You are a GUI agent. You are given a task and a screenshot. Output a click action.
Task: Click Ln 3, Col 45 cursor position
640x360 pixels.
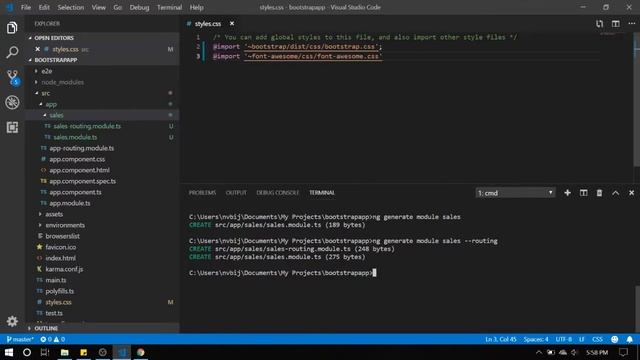click(x=501, y=339)
